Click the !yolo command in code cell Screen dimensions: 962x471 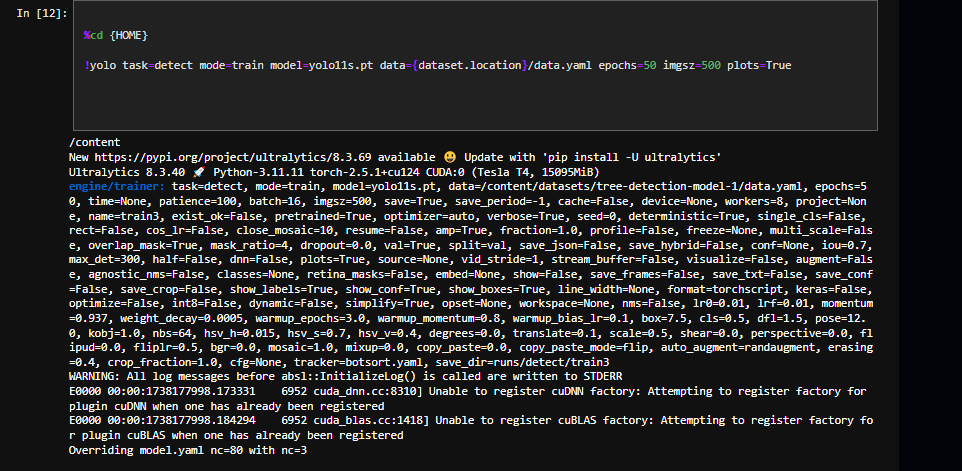(x=103, y=65)
